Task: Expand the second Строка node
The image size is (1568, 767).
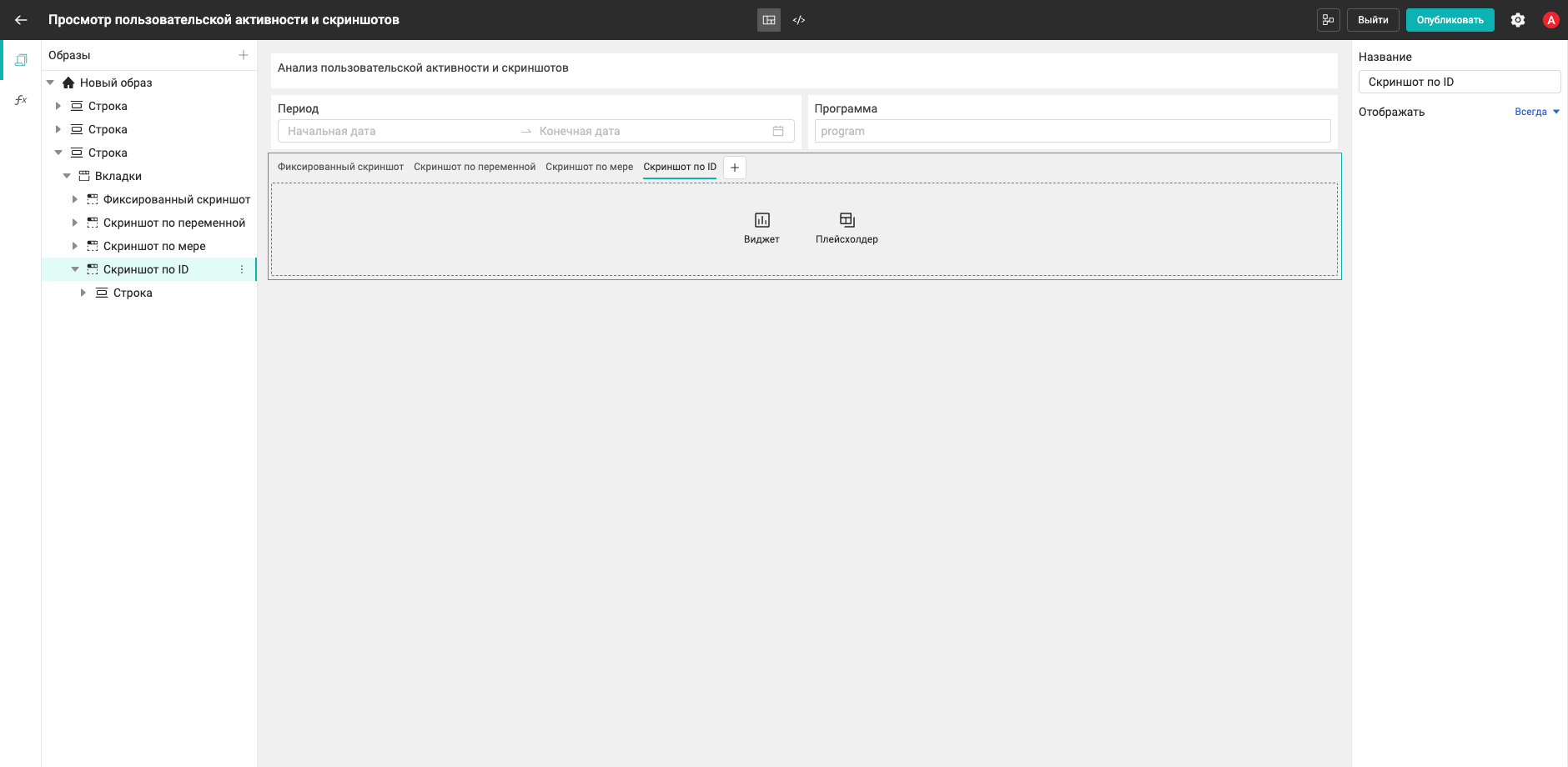Action: coord(58,129)
